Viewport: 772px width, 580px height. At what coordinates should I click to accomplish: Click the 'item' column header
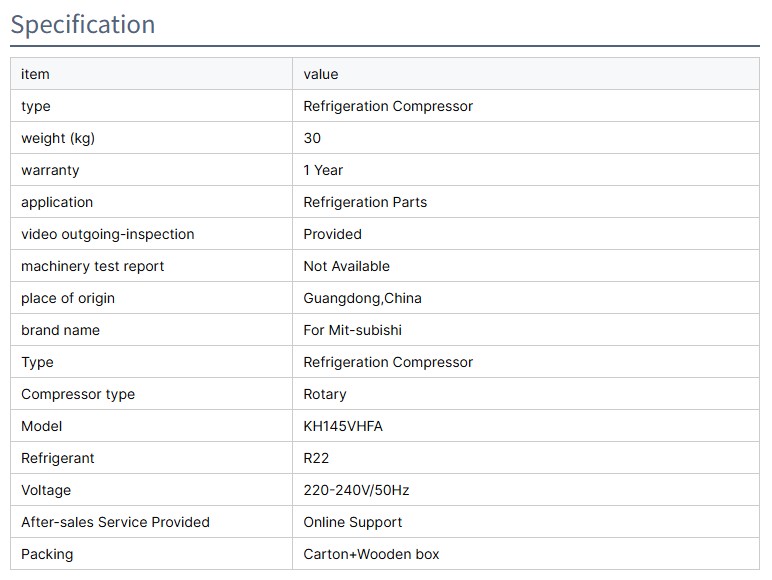[x=35, y=74]
